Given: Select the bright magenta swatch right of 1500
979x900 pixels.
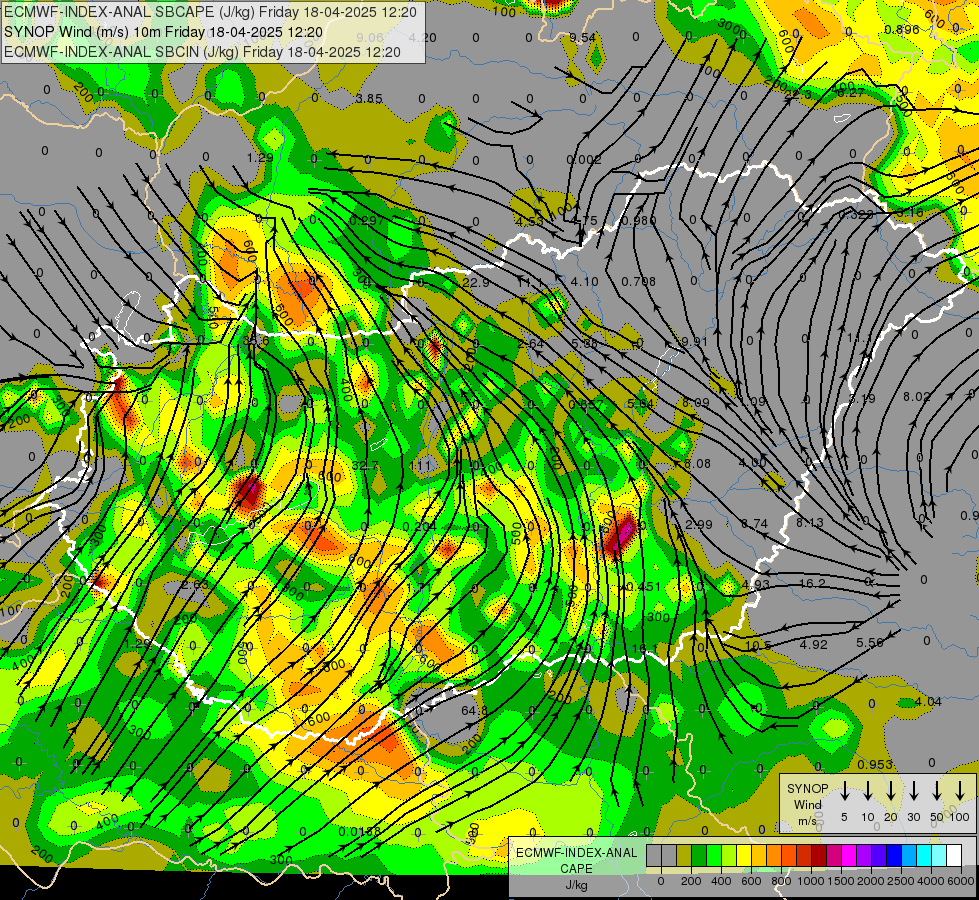Looking at the screenshot, I should (849, 856).
